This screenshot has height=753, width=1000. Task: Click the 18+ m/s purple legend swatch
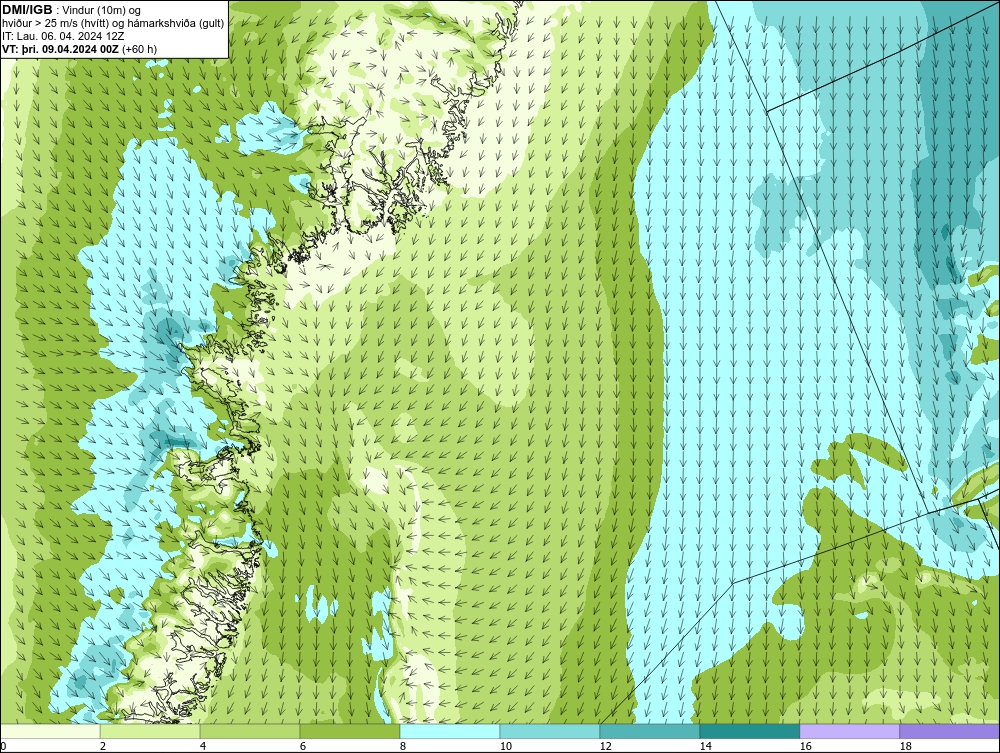point(950,731)
